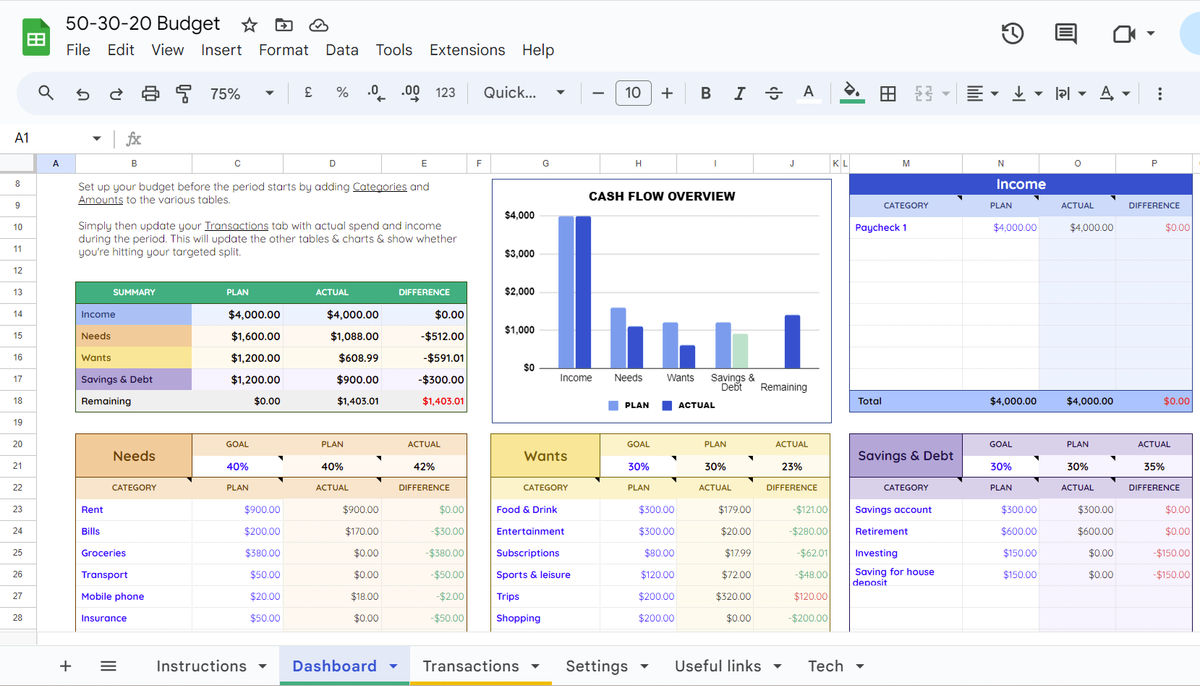Viewport: 1200px width, 686px height.
Task: Open the Format menu
Action: click(x=283, y=49)
